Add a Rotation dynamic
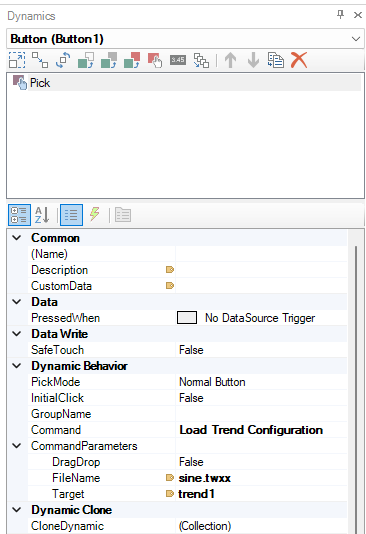The height and width of the screenshot is (534, 366). pos(63,60)
